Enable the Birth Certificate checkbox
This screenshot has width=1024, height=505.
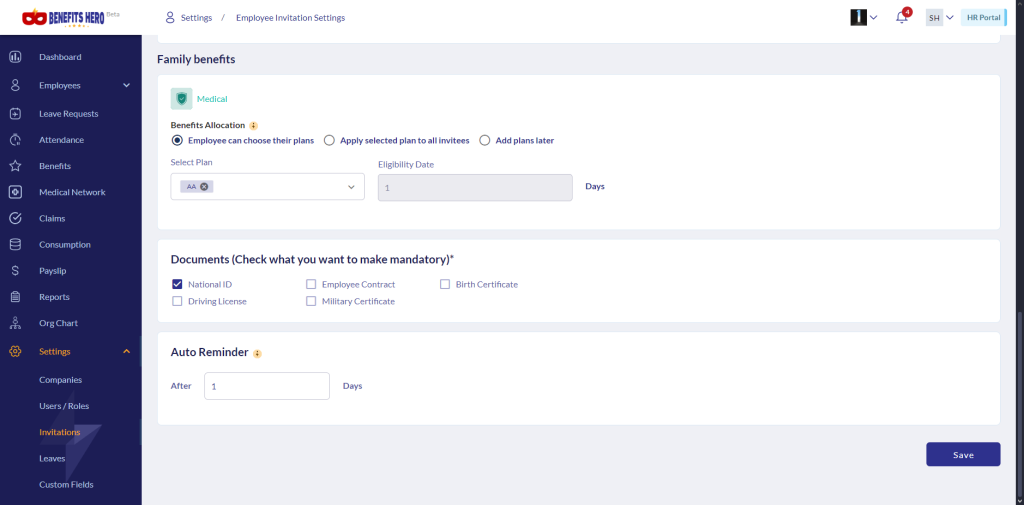(445, 284)
